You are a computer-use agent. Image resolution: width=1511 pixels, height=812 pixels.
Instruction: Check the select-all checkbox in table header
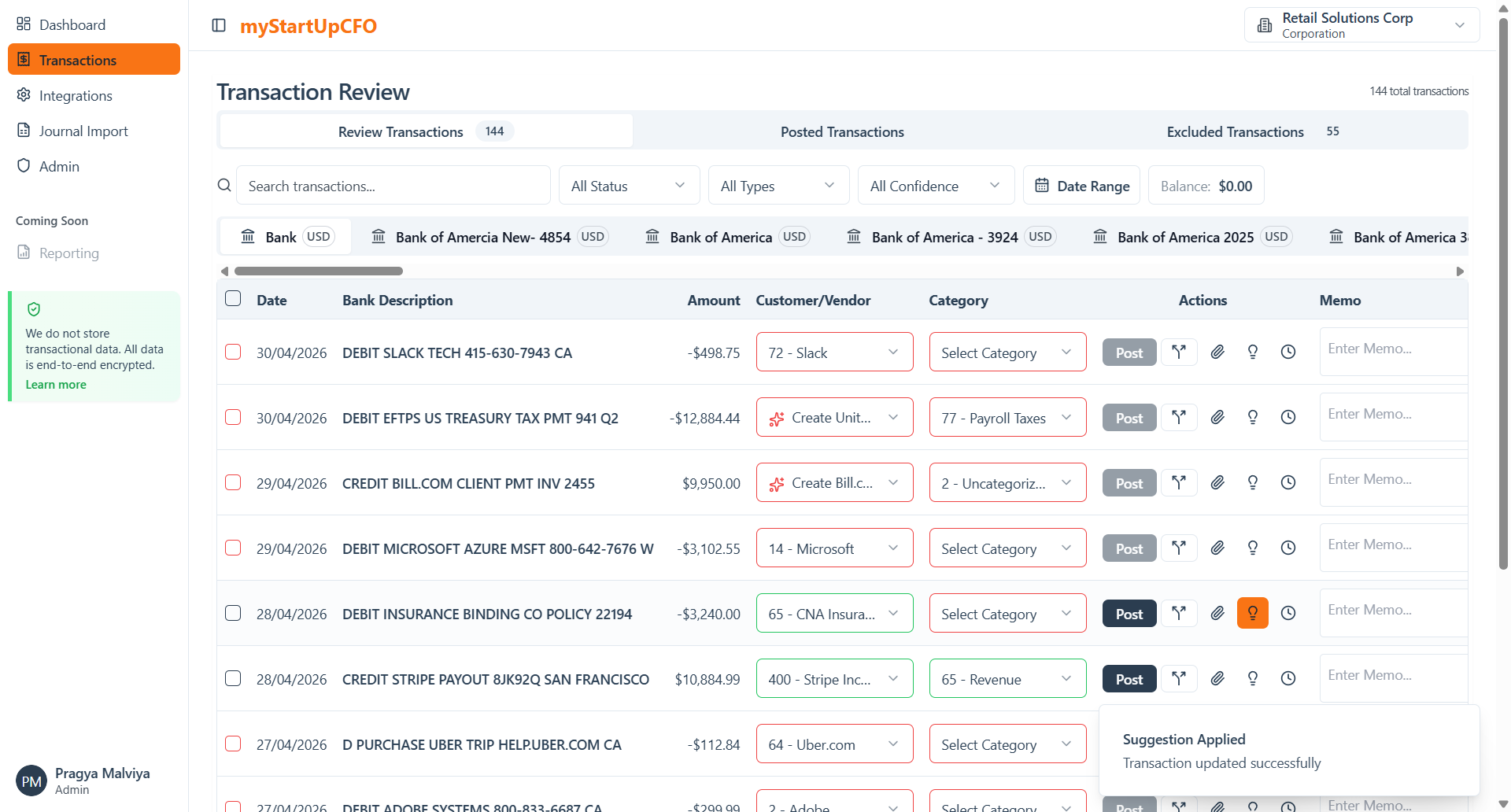(233, 299)
